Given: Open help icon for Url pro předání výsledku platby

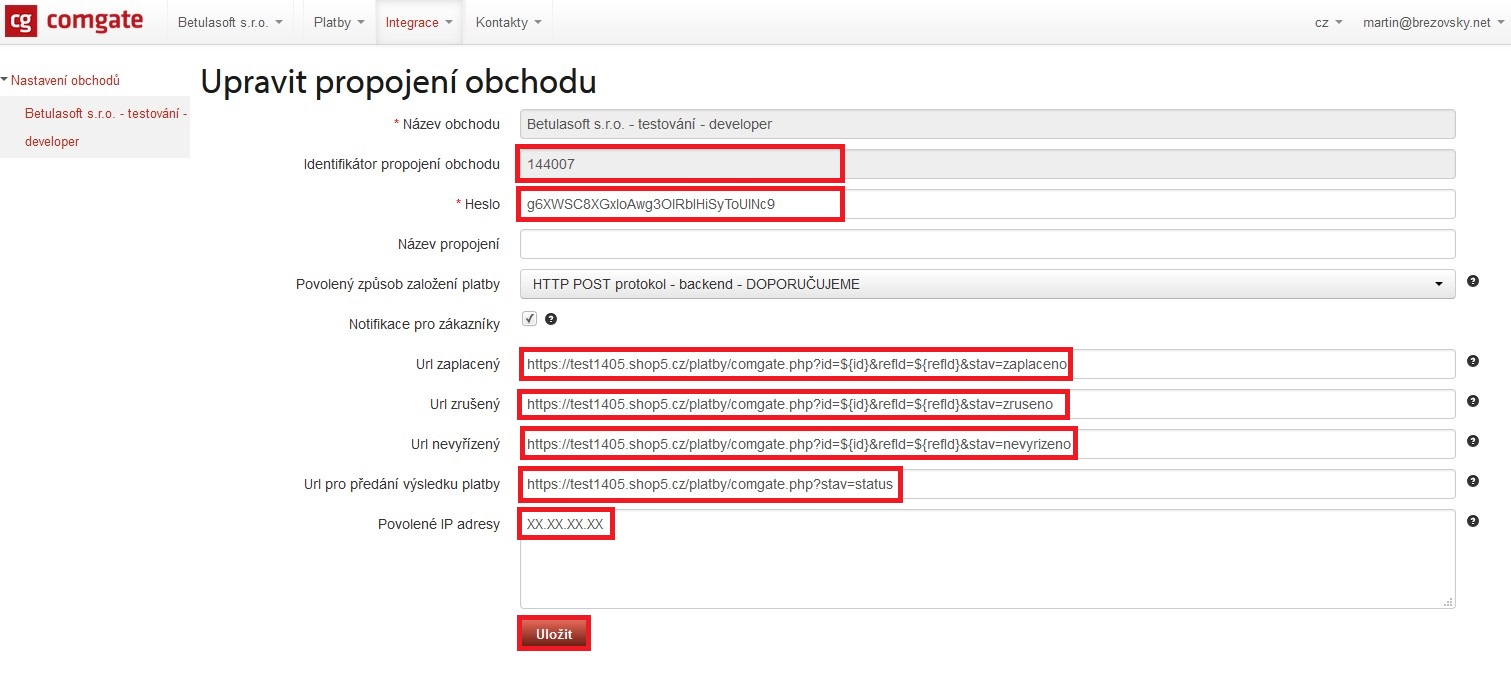Looking at the screenshot, I should point(1472,481).
